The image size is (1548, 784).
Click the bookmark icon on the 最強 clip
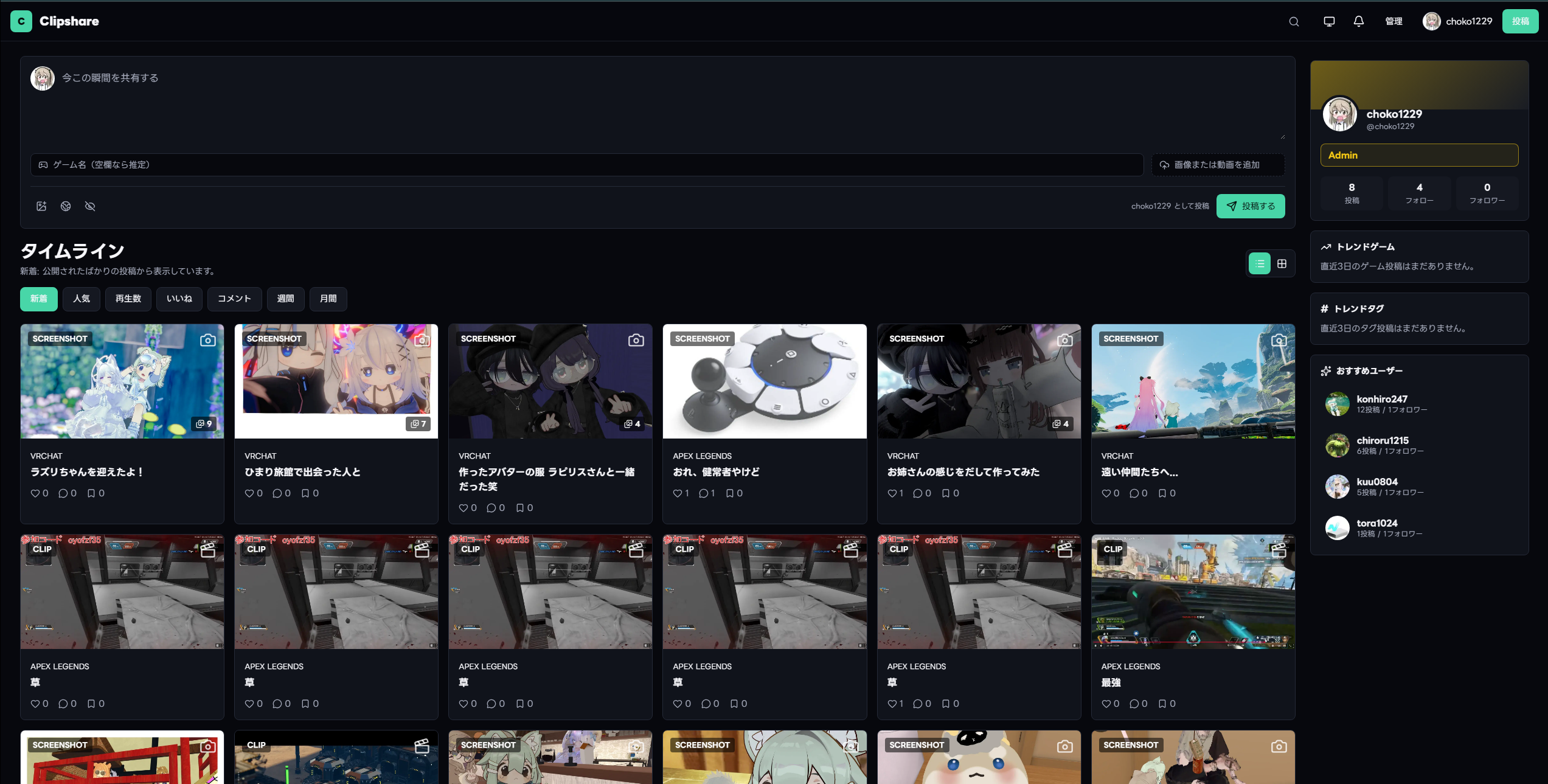point(1162,704)
